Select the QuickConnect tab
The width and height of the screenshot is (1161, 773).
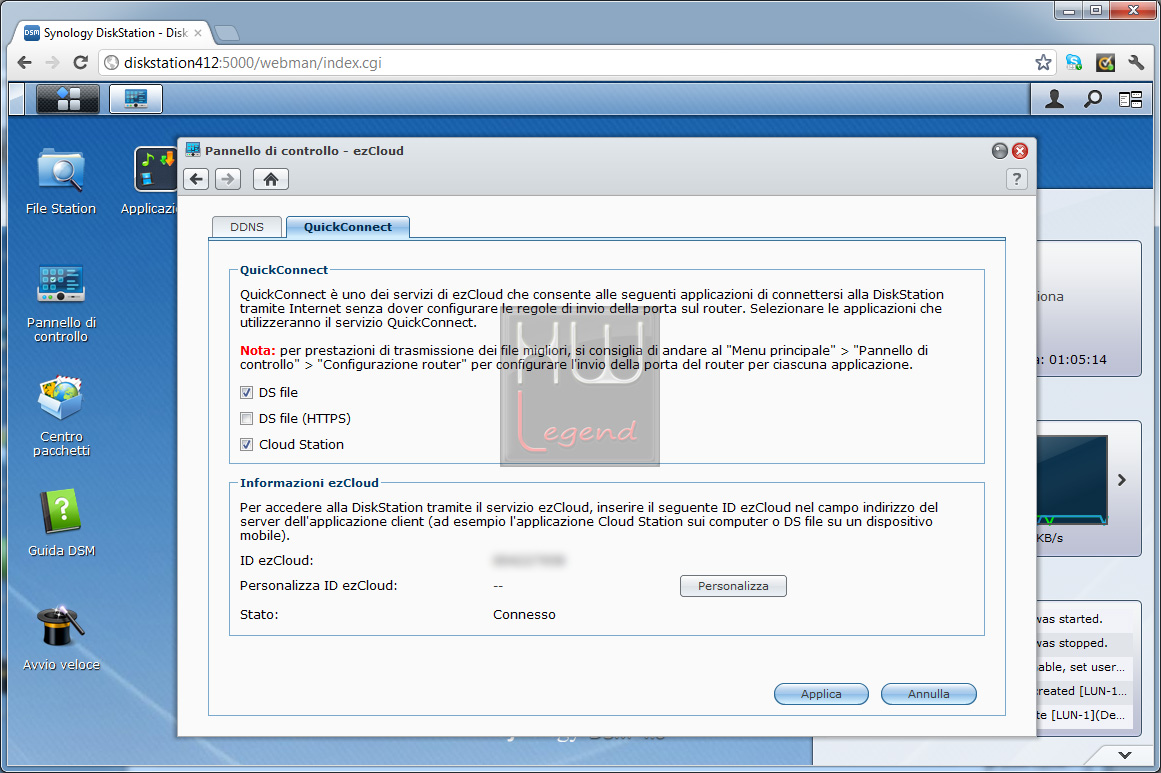(347, 227)
